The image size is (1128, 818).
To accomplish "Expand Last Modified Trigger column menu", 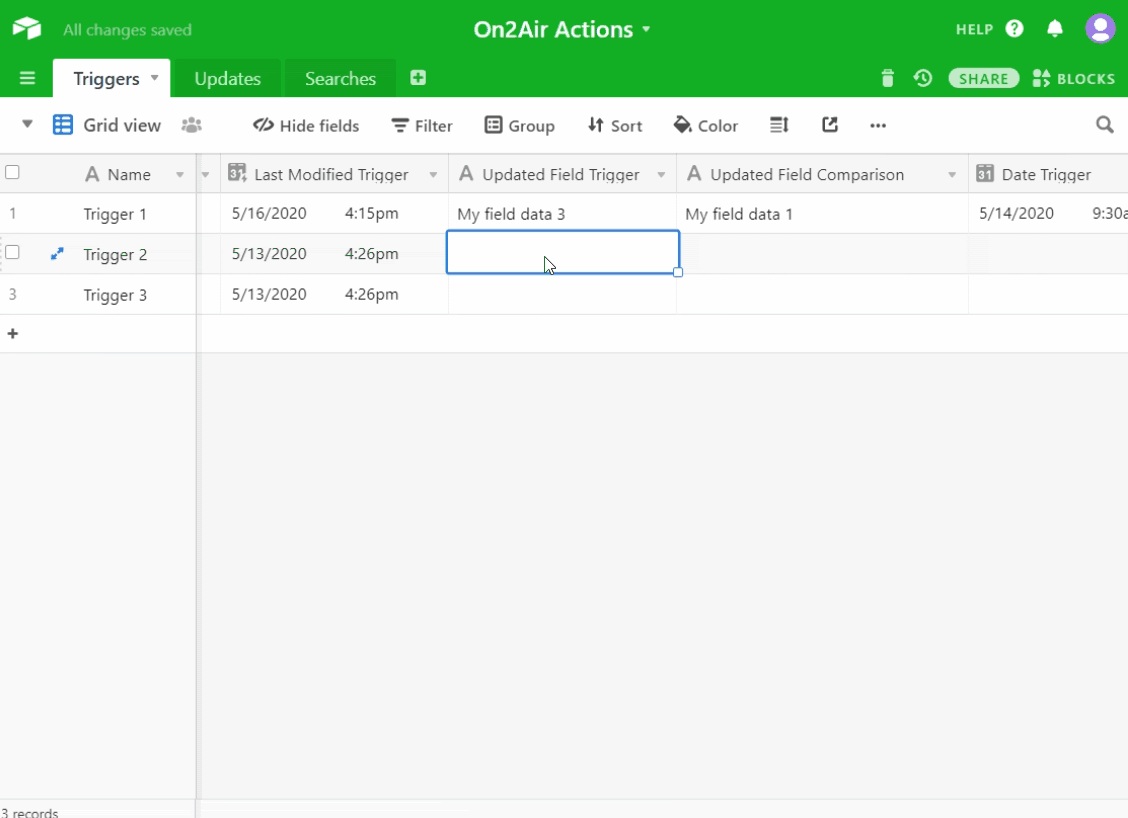I will (433, 175).
